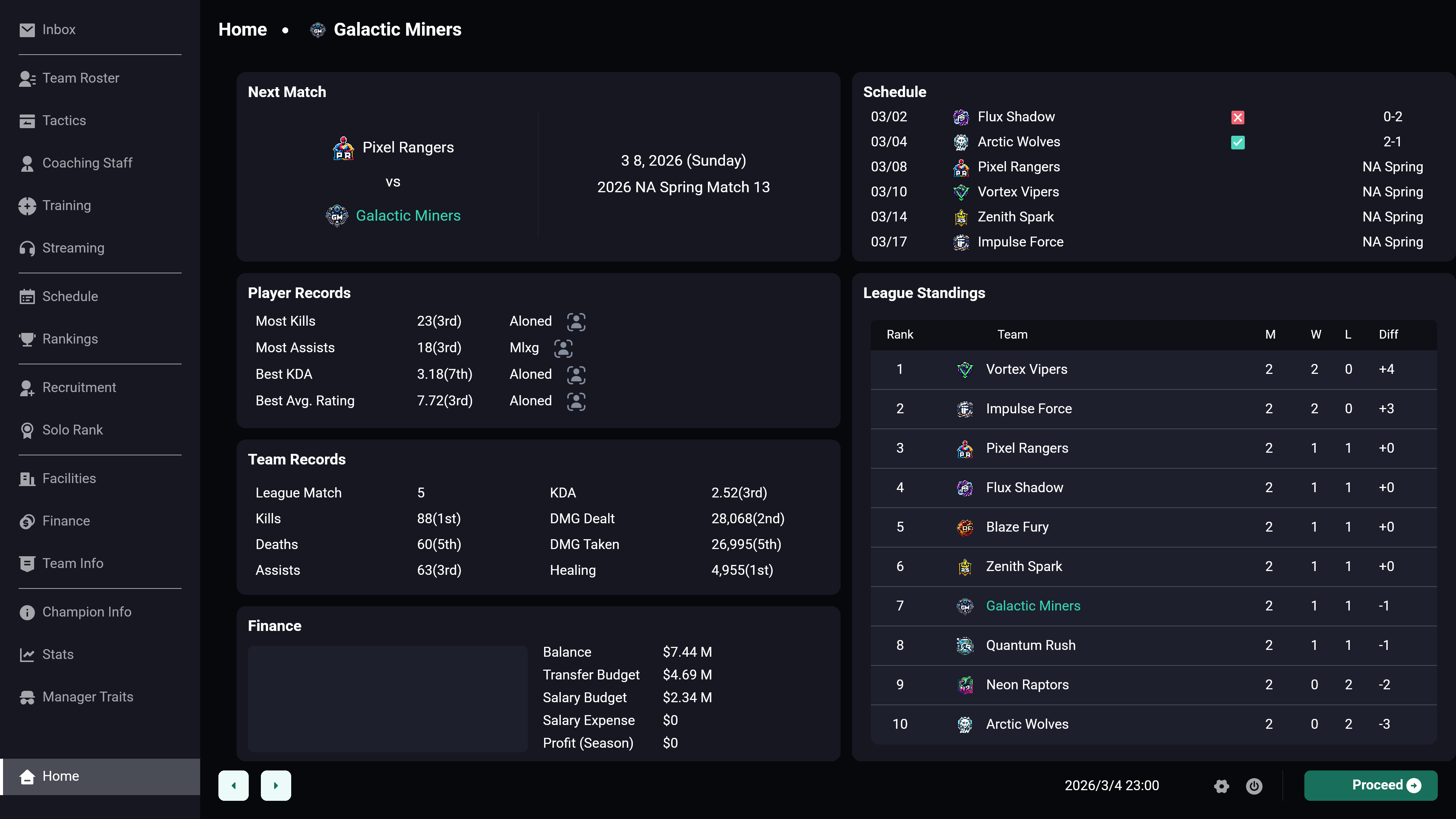Select Zenith Spark 03/14 schedule entry
Image resolution: width=1456 pixels, height=819 pixels.
click(1147, 217)
